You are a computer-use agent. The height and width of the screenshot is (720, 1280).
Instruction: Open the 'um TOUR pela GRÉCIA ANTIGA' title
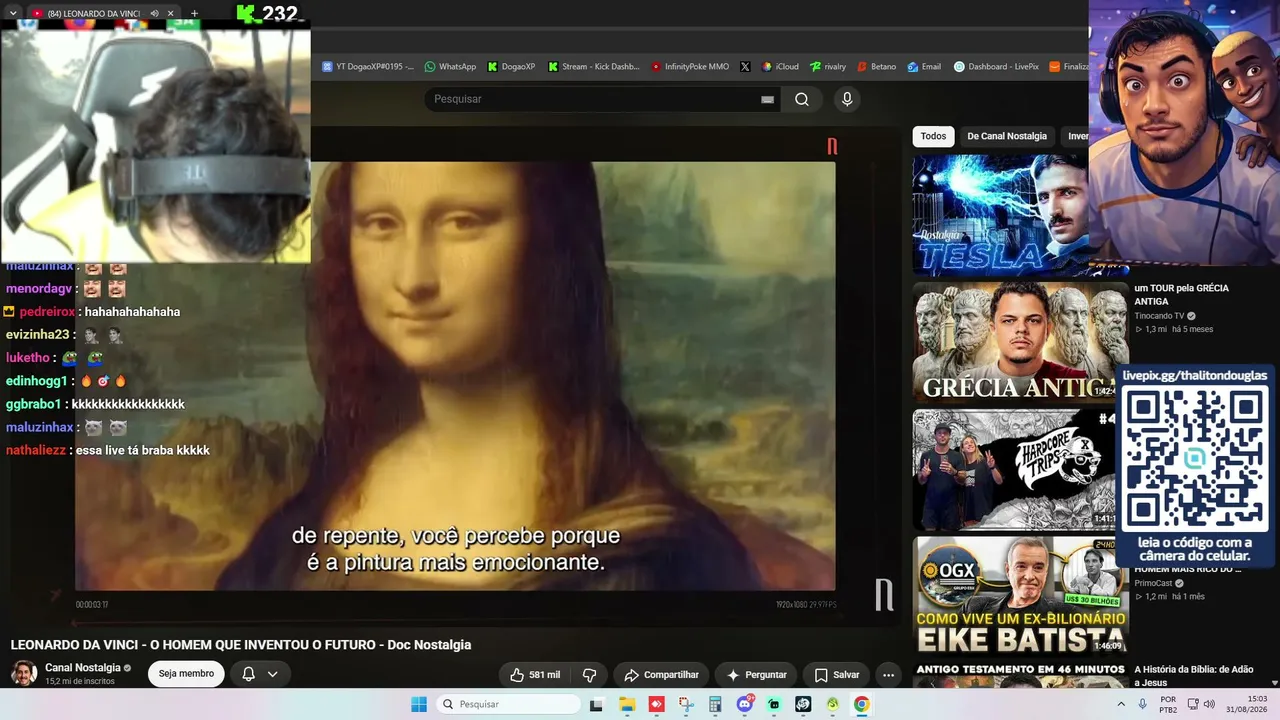click(1182, 294)
